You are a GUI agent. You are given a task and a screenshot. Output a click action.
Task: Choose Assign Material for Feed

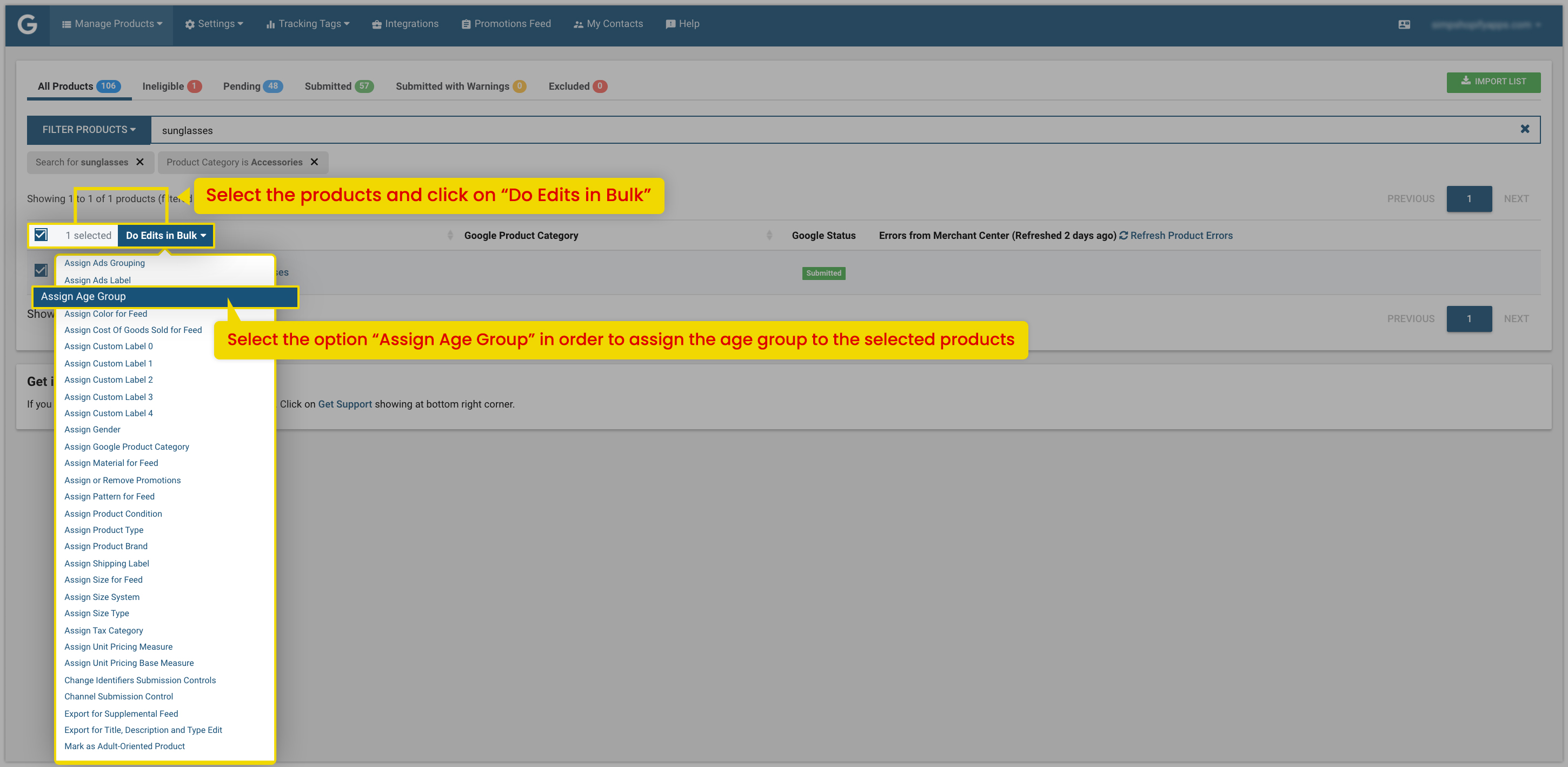coord(111,463)
